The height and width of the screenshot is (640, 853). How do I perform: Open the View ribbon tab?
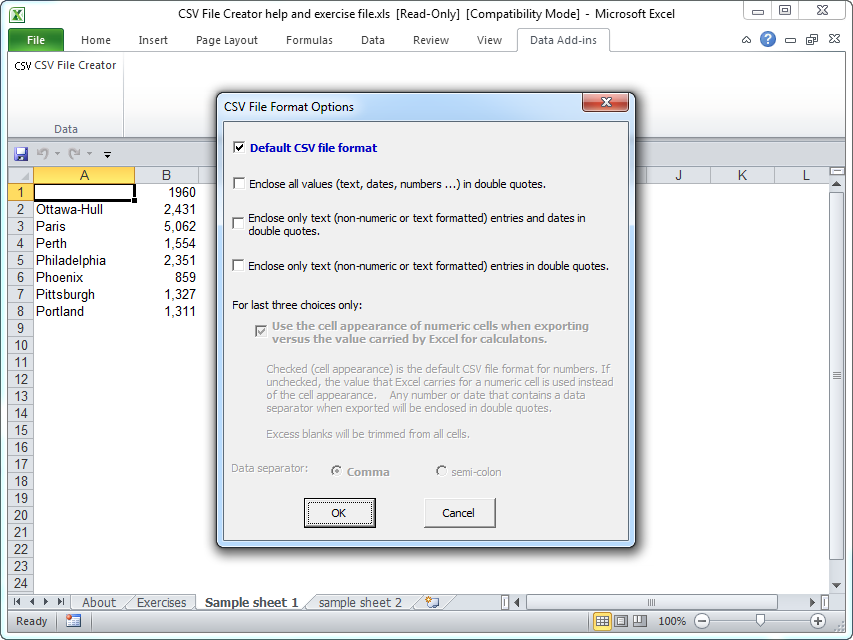(489, 40)
